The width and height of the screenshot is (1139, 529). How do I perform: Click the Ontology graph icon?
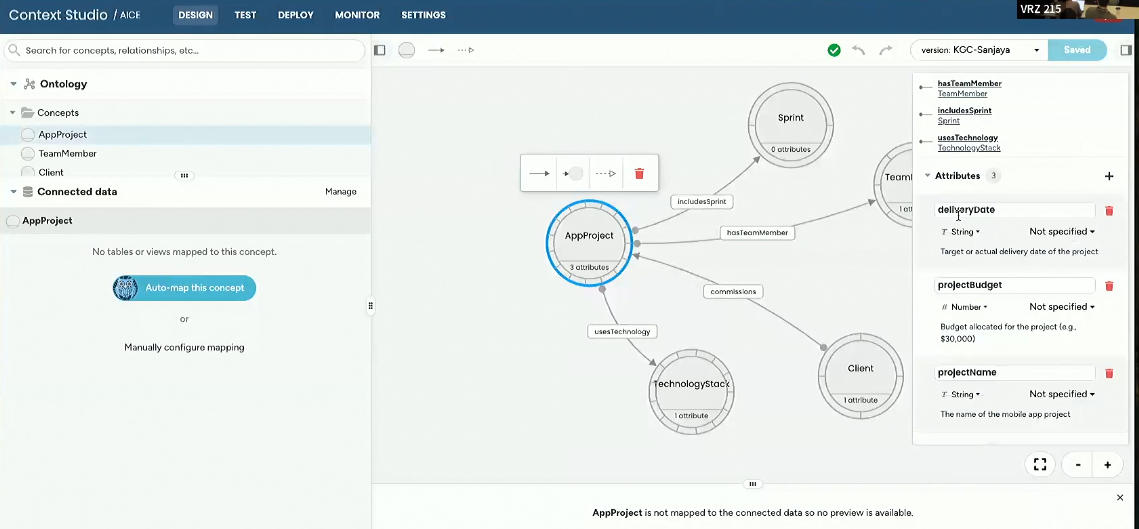click(x=30, y=84)
